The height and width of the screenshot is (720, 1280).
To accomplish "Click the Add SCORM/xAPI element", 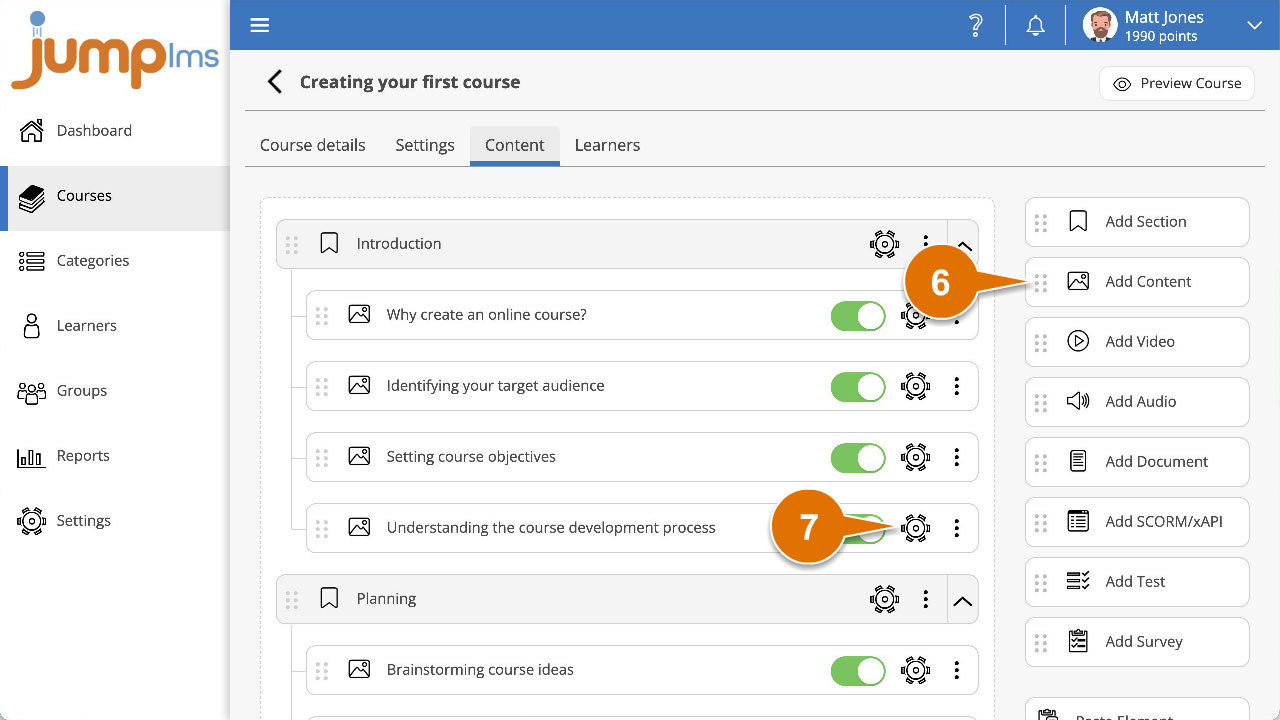I will point(1137,522).
